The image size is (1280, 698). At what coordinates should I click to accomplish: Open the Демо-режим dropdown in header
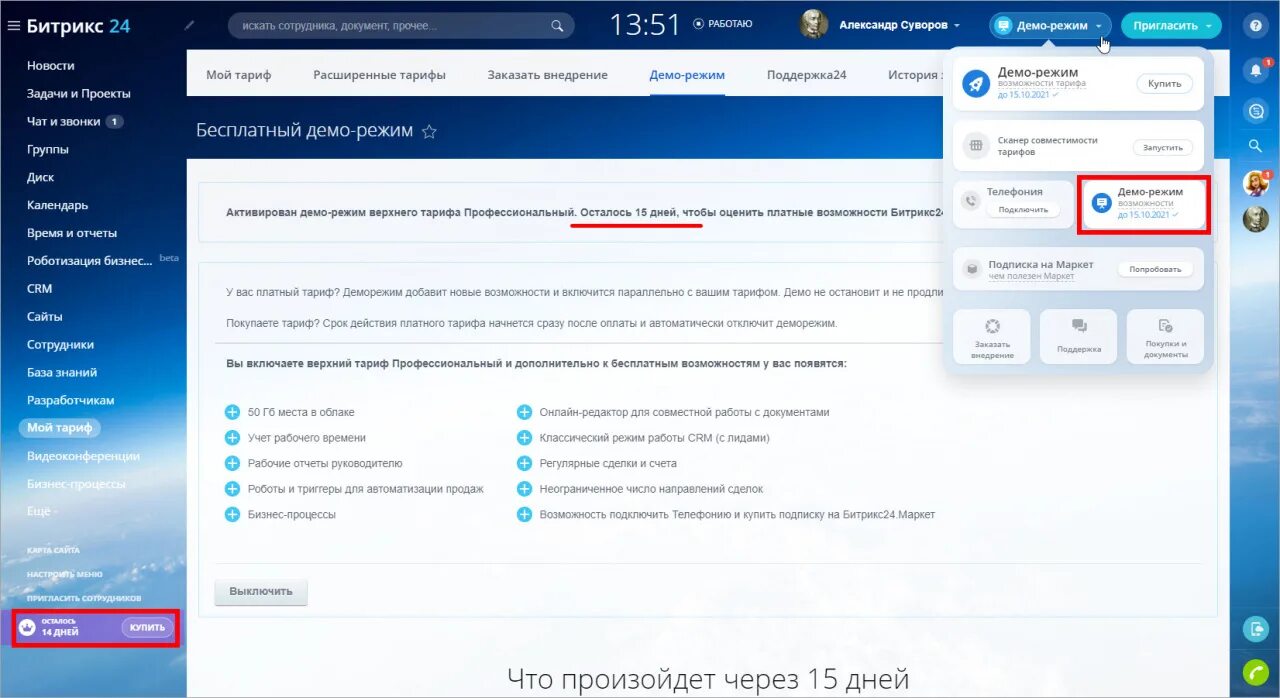pos(1050,26)
